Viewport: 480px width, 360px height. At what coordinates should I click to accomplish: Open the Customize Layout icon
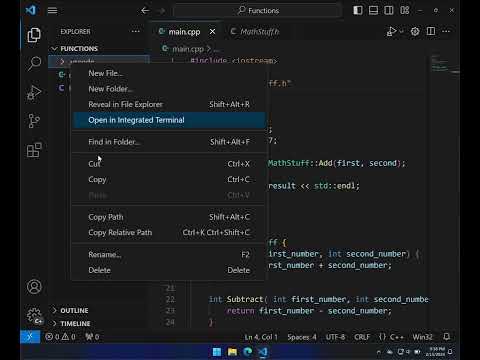point(405,10)
